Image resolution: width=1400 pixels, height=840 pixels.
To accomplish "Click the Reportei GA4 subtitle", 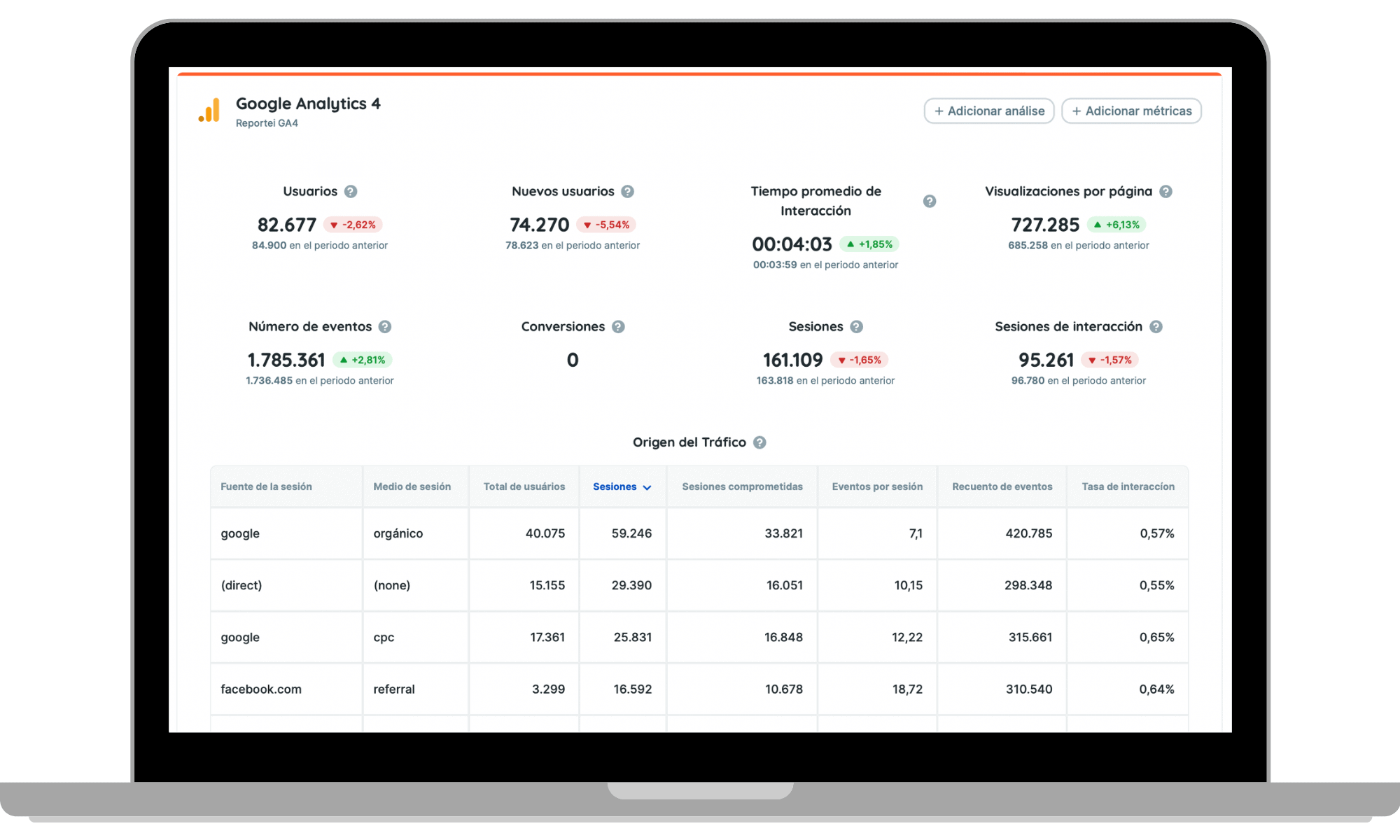I will pyautogui.click(x=267, y=123).
